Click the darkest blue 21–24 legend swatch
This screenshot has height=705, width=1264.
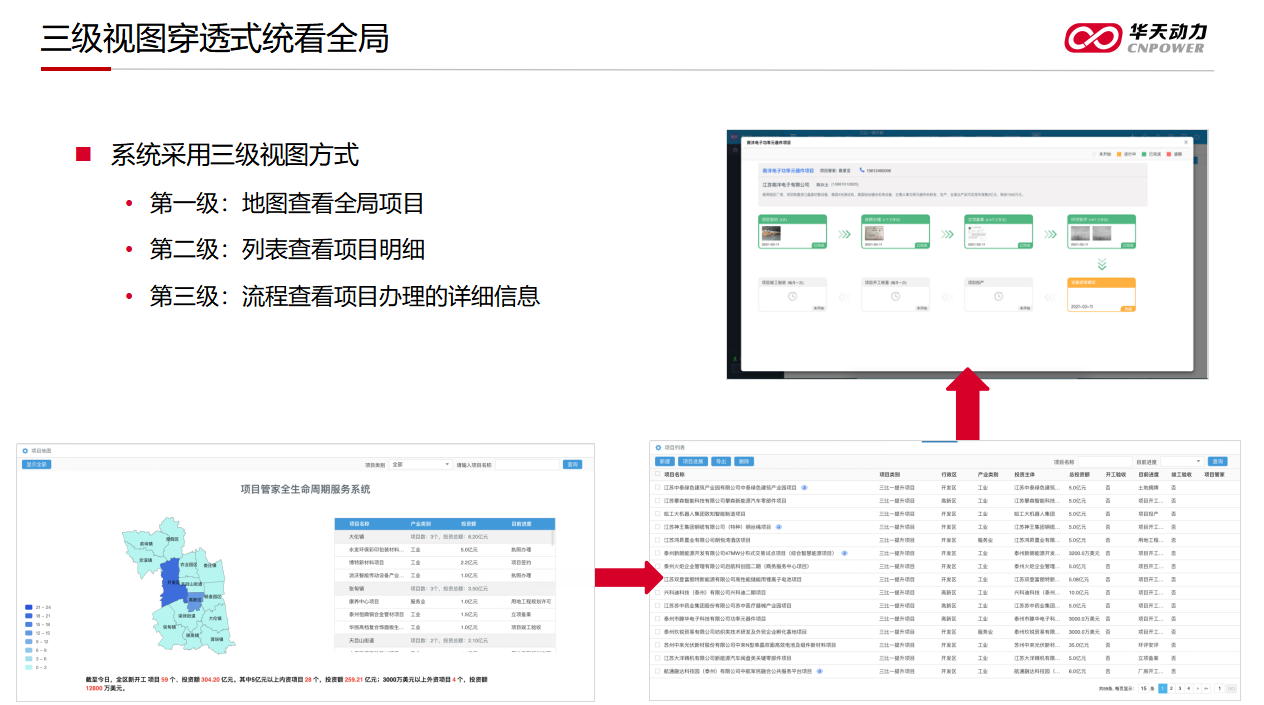pos(28,607)
